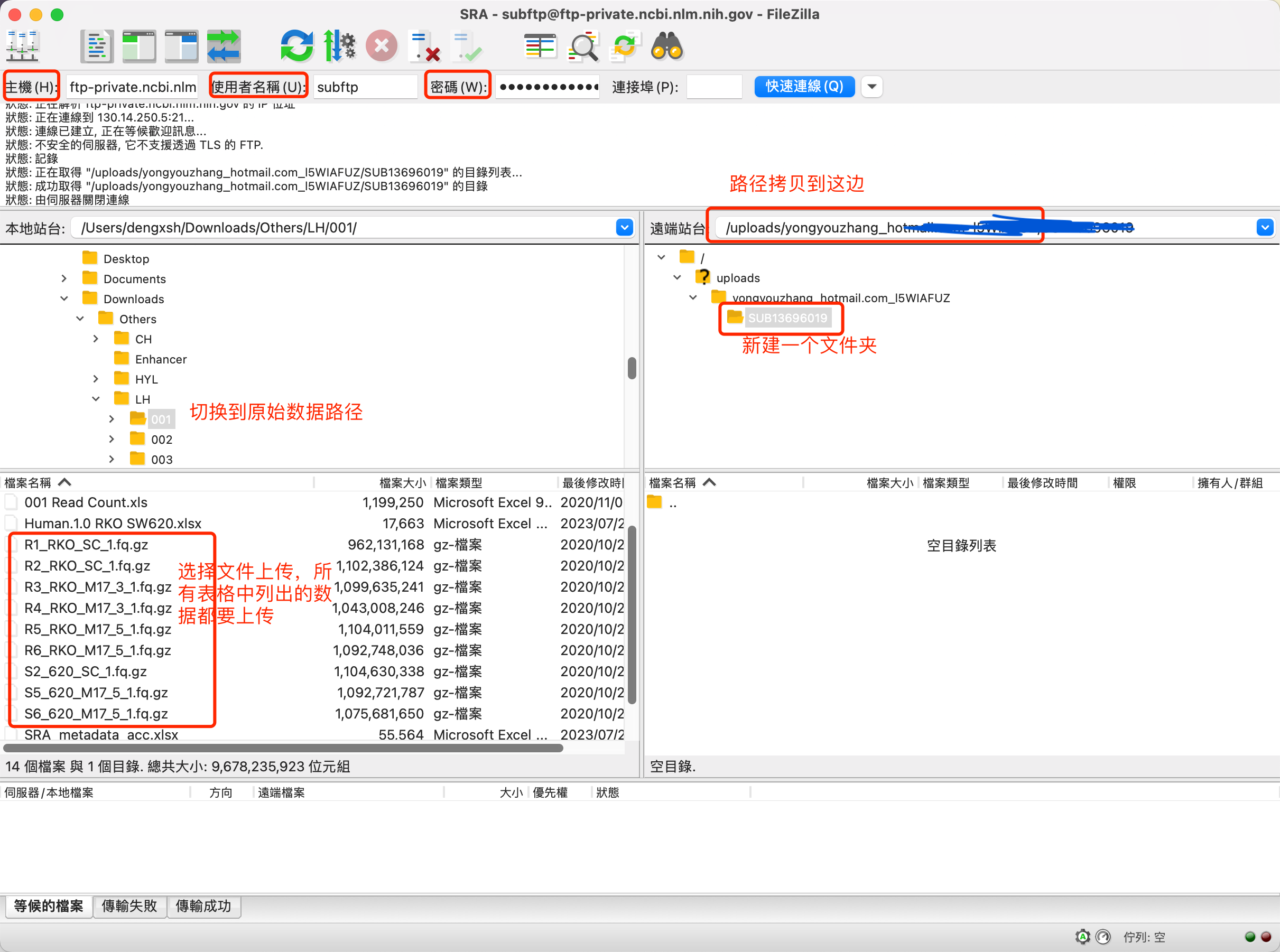Screen dimensions: 1280x952
Task: Expand the Documents folder in local tree
Action: coord(64,279)
